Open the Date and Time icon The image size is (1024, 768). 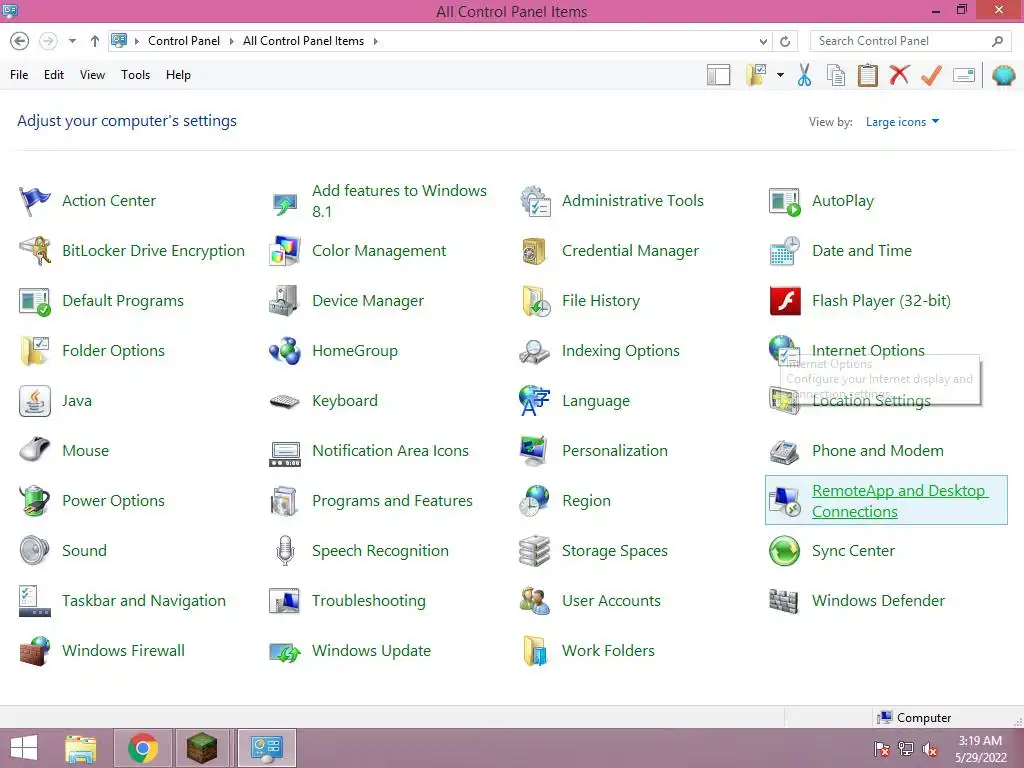pyautogui.click(x=785, y=251)
